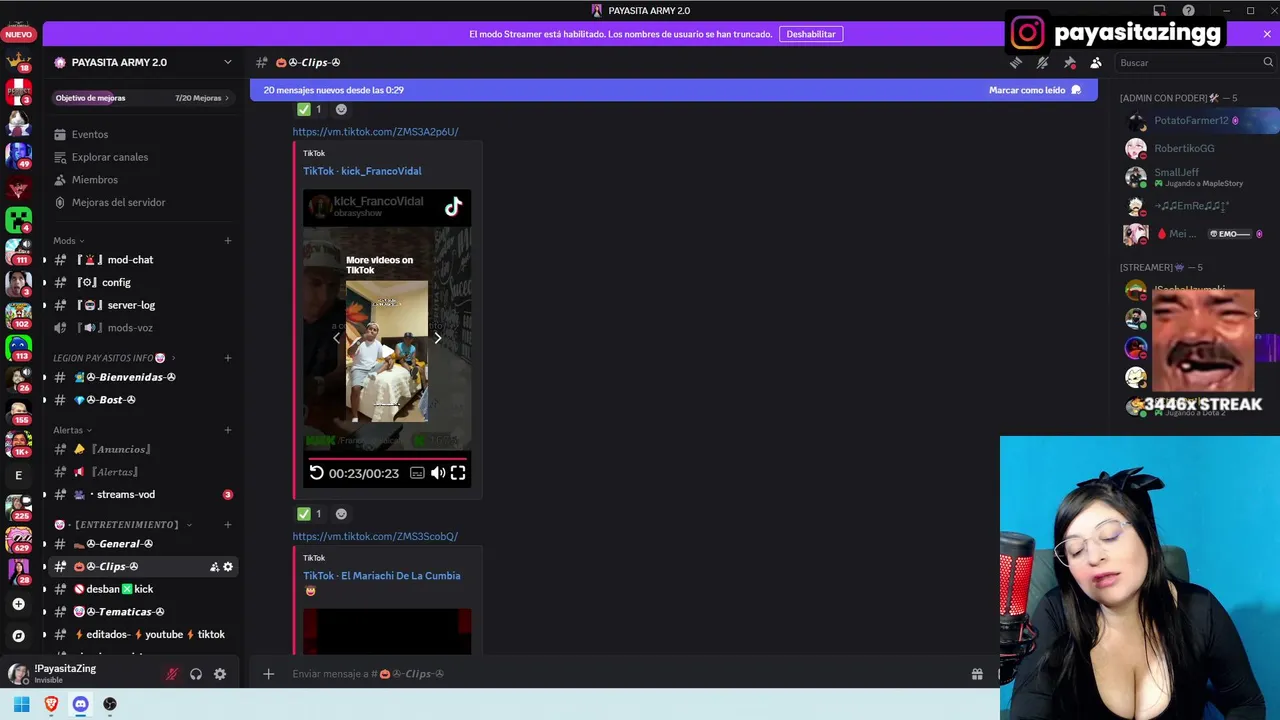Enter fullscreen on TikTok video
This screenshot has height=720, width=1280.
point(458,473)
